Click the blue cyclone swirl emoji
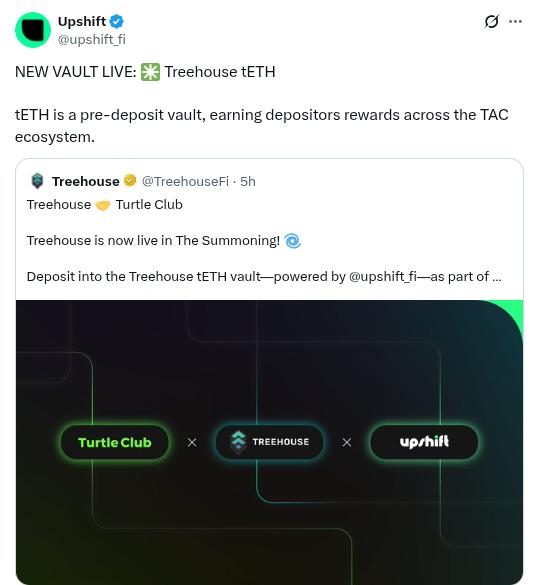 [292, 241]
